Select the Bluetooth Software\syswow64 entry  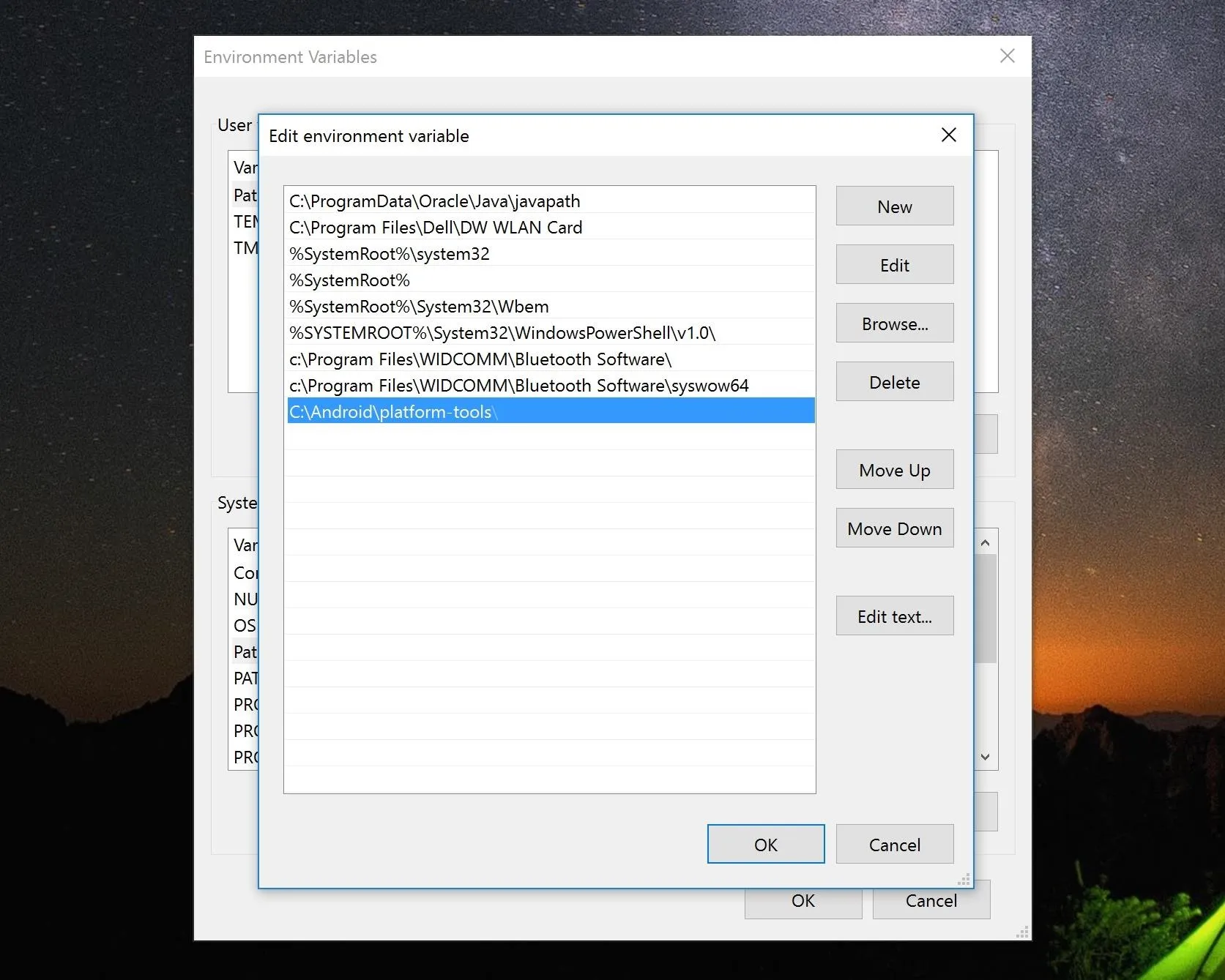click(551, 386)
